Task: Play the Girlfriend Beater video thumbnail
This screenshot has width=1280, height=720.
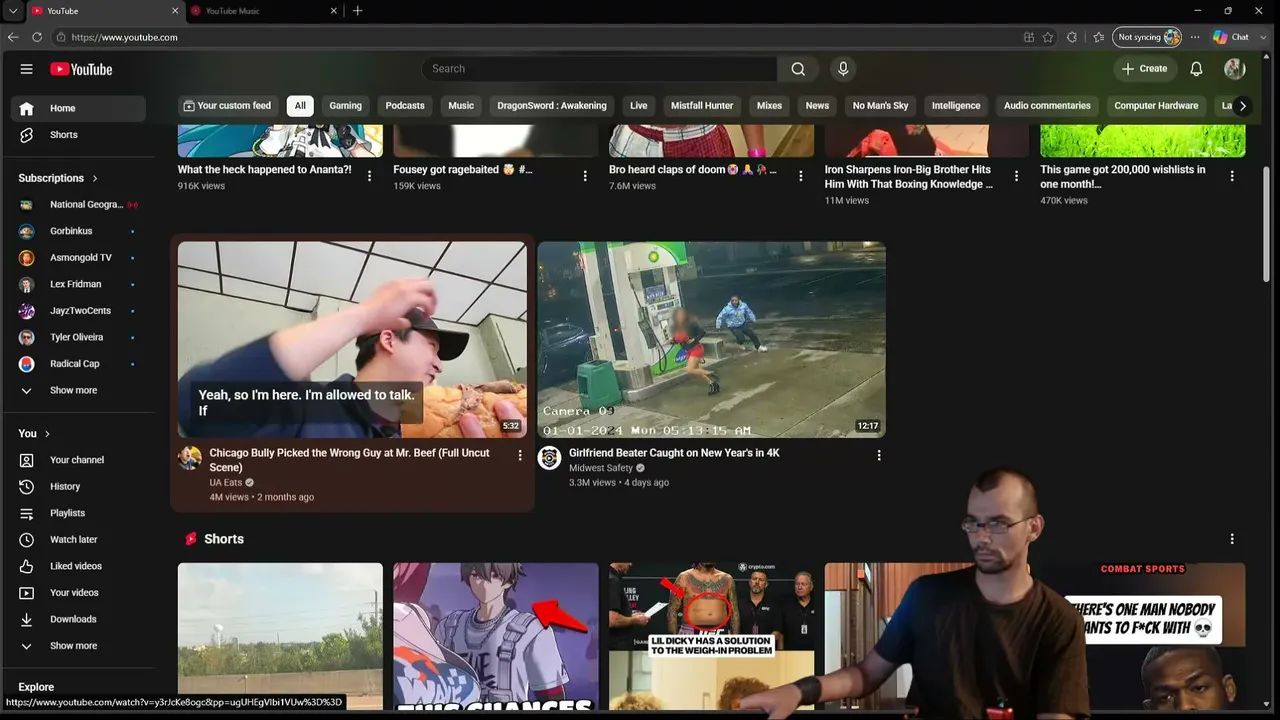Action: [711, 340]
